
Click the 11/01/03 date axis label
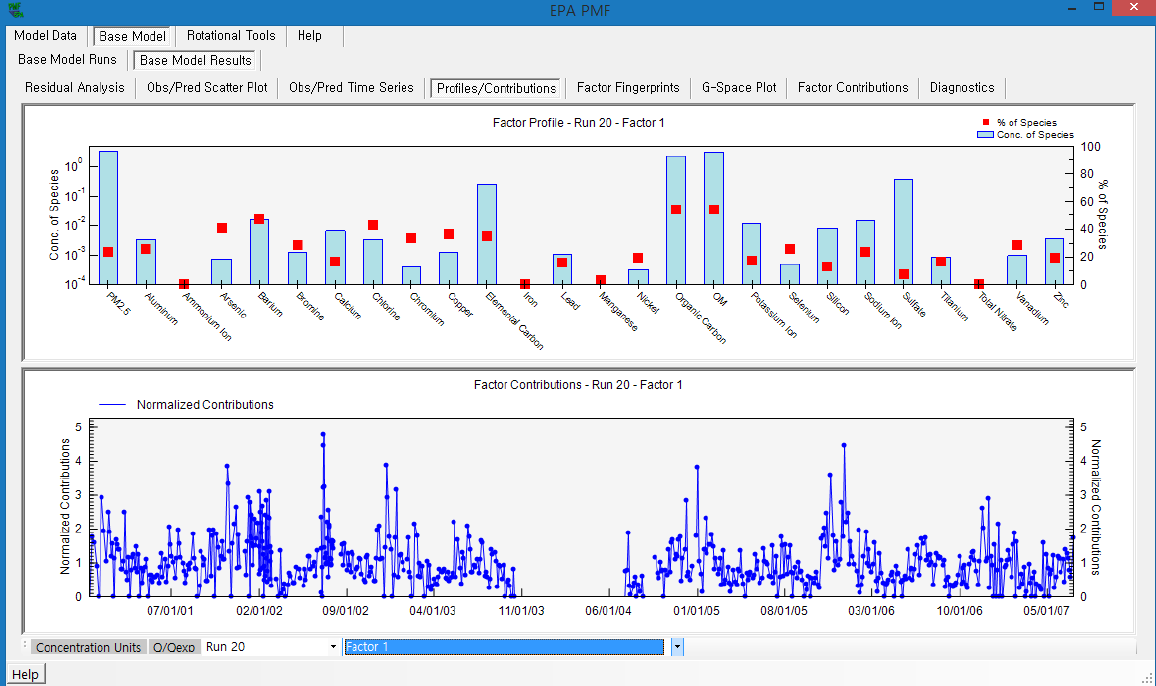pos(521,611)
